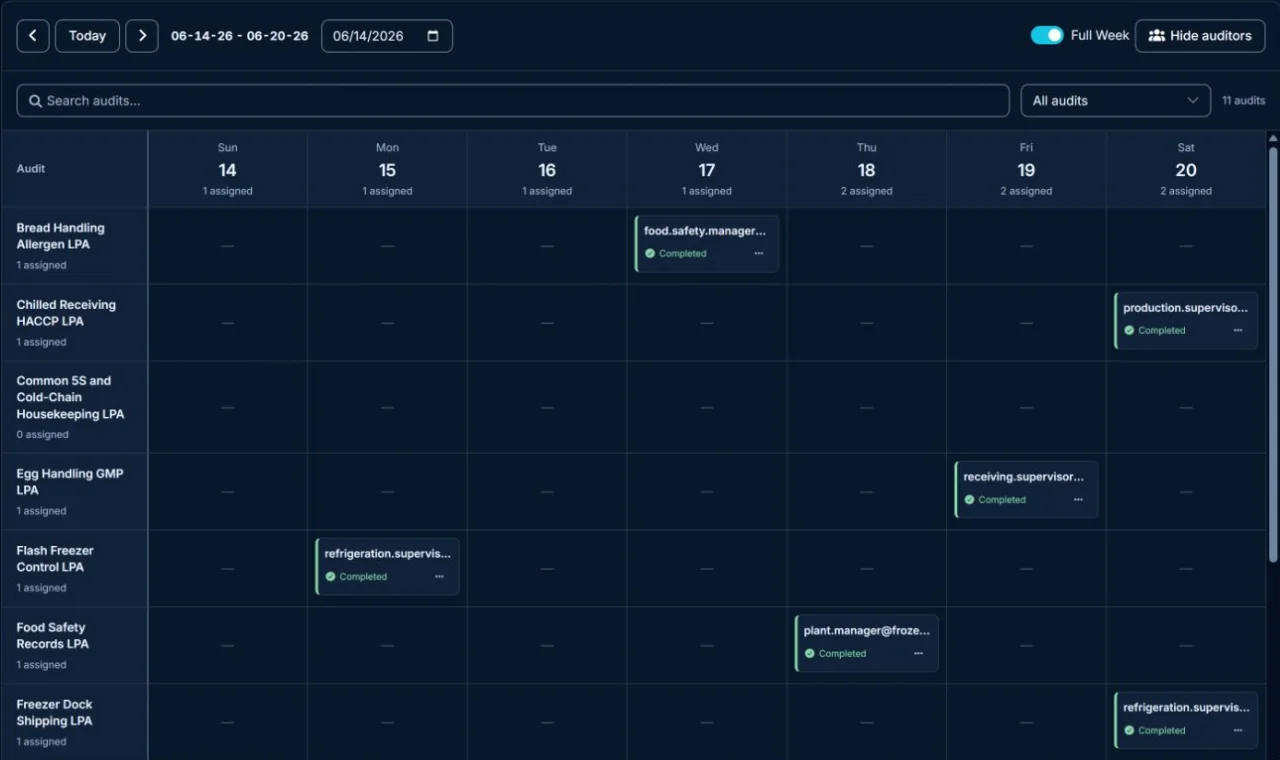Click the Freezer Dock Shipping LPA row label
This screenshot has height=760, width=1280.
(x=55, y=713)
